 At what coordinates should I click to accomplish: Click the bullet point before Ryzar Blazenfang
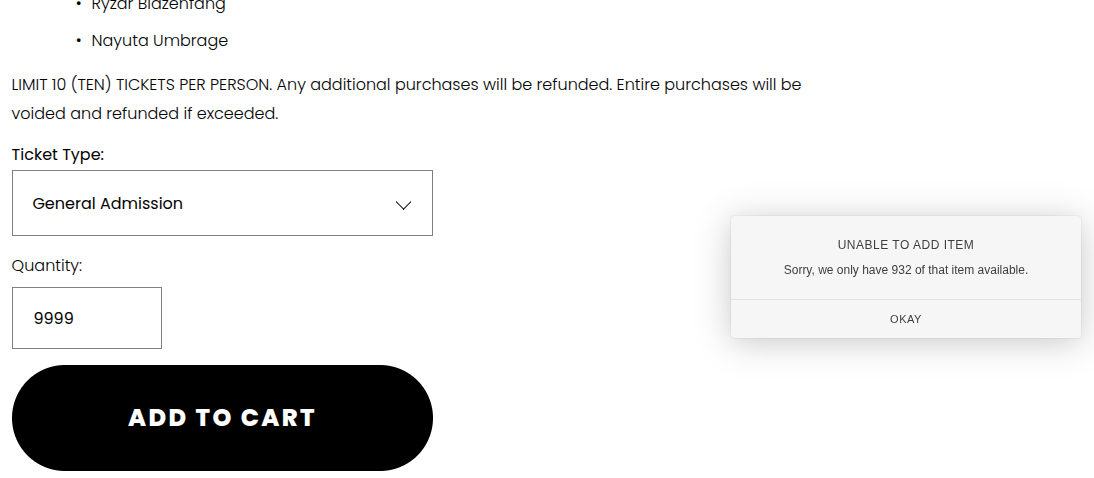click(x=79, y=5)
